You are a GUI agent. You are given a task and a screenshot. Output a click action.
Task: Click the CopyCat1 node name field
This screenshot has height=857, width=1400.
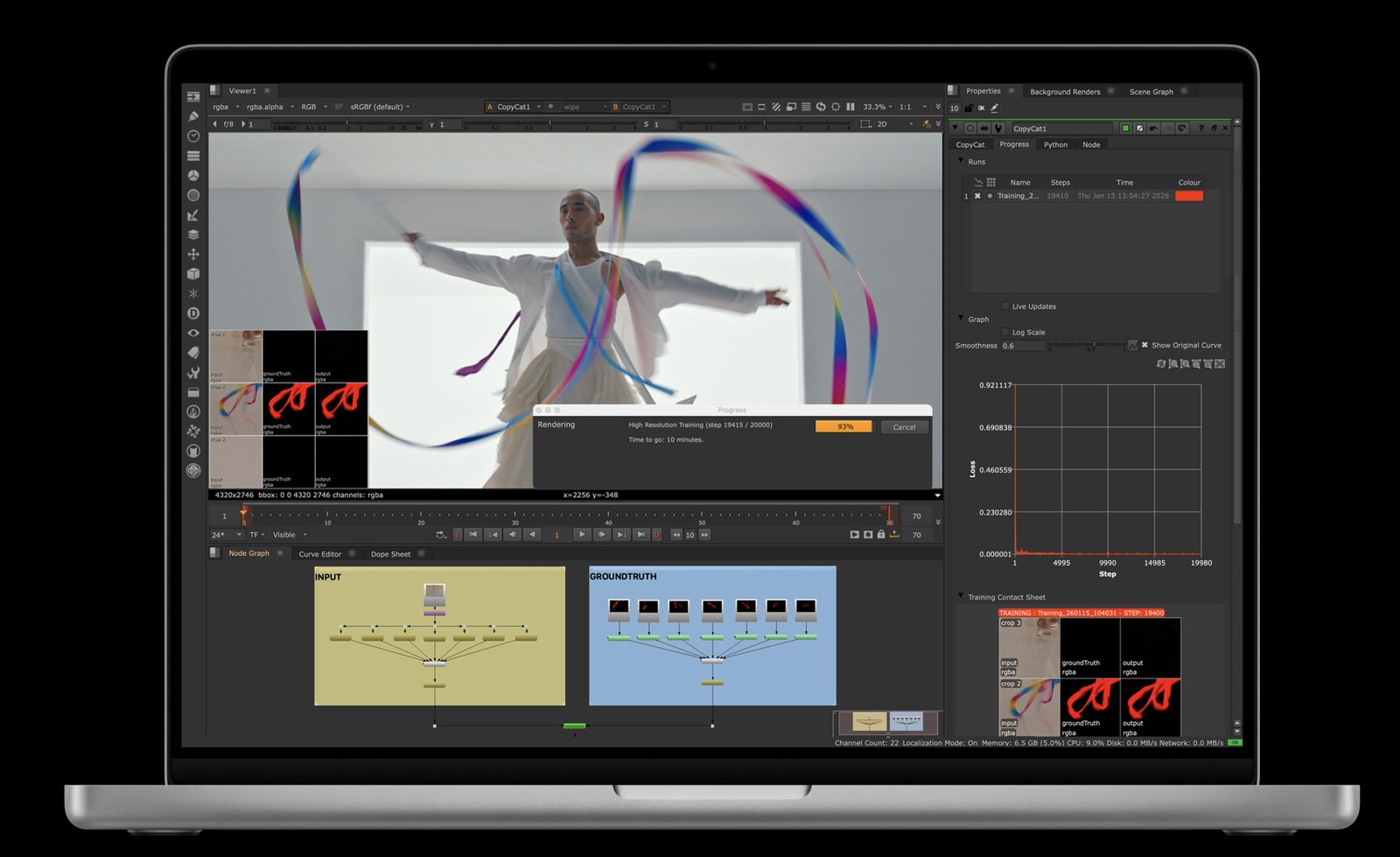point(1059,129)
